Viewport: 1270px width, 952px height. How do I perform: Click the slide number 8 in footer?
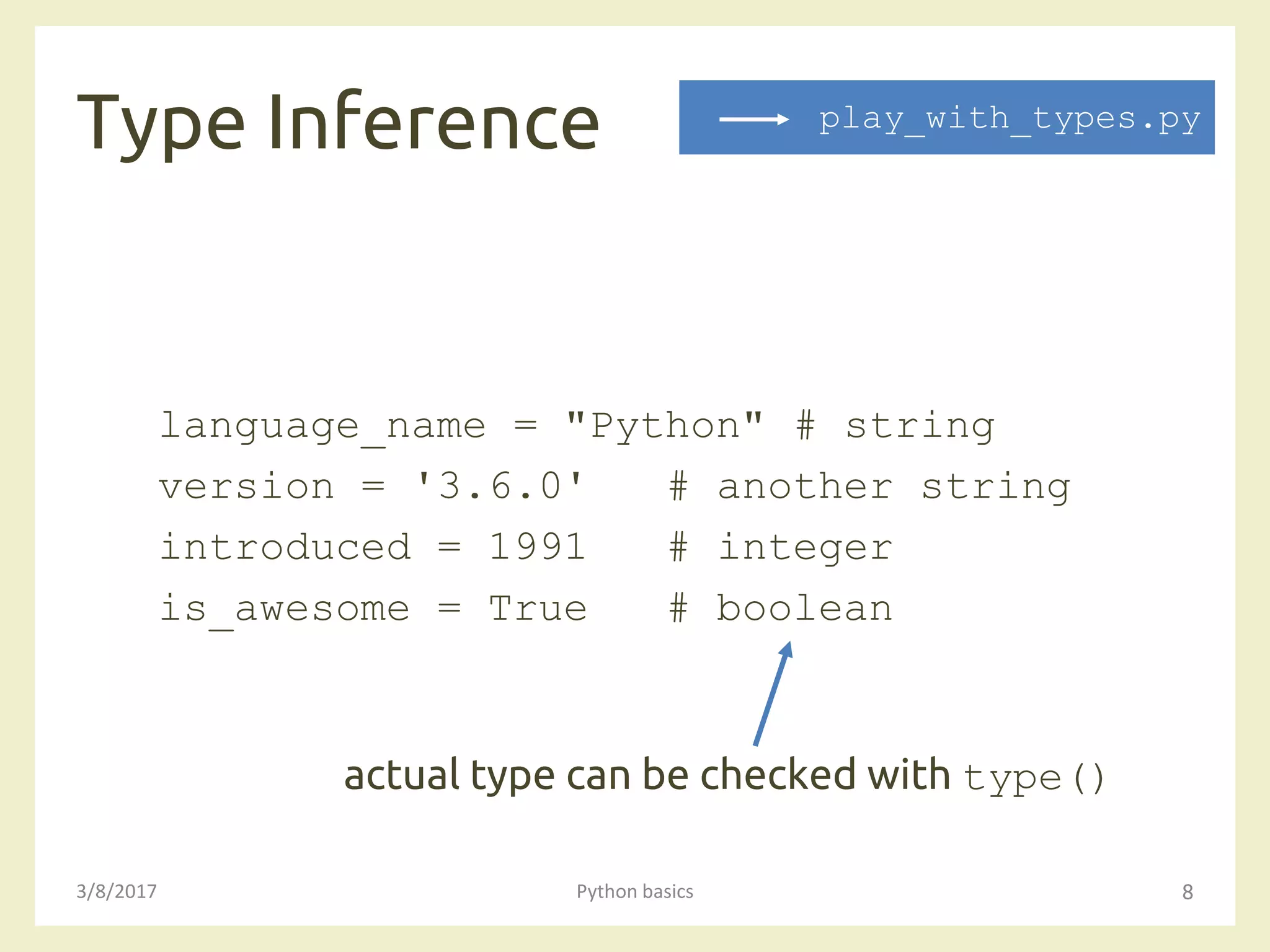click(x=1187, y=892)
